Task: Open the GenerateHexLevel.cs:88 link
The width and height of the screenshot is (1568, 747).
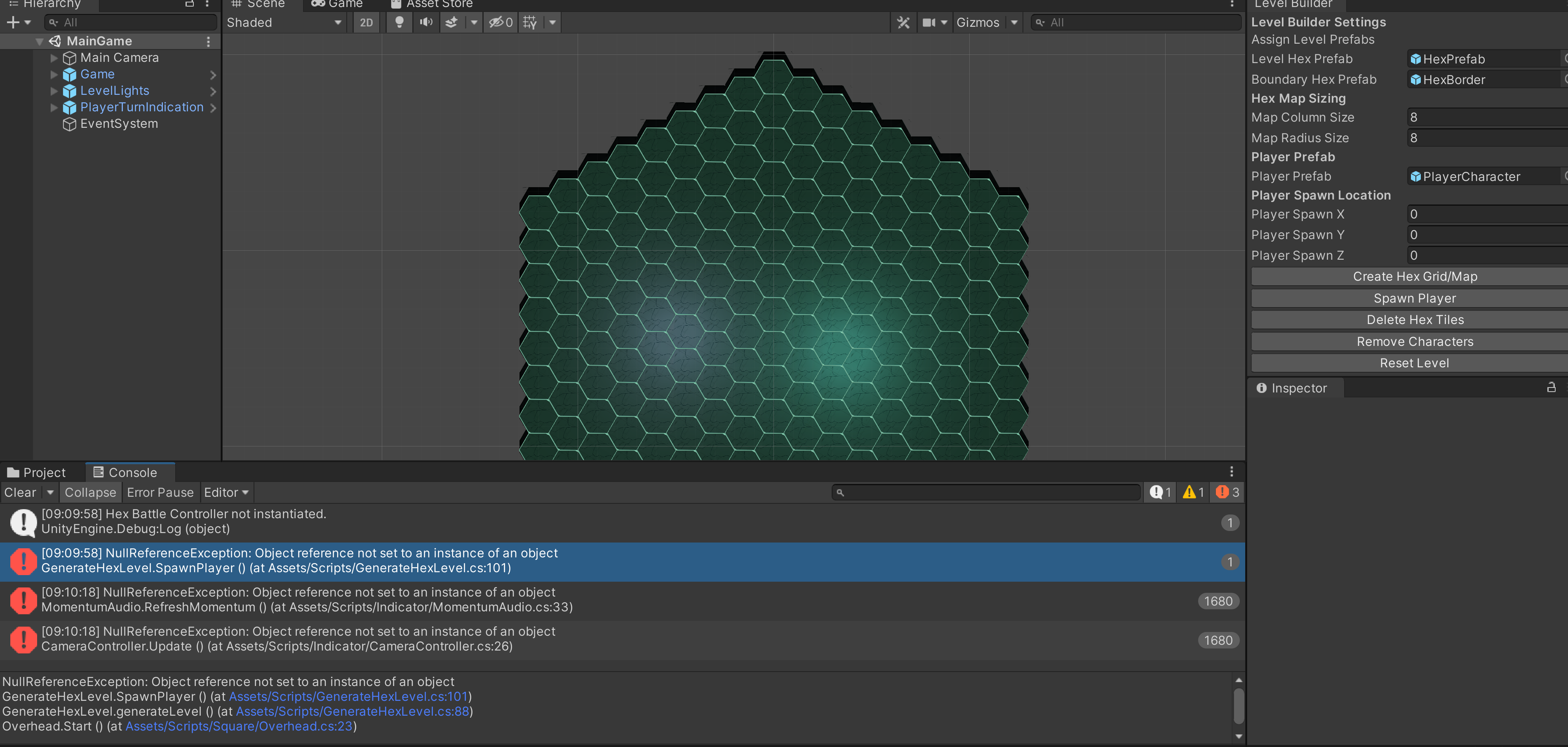Action: point(353,711)
